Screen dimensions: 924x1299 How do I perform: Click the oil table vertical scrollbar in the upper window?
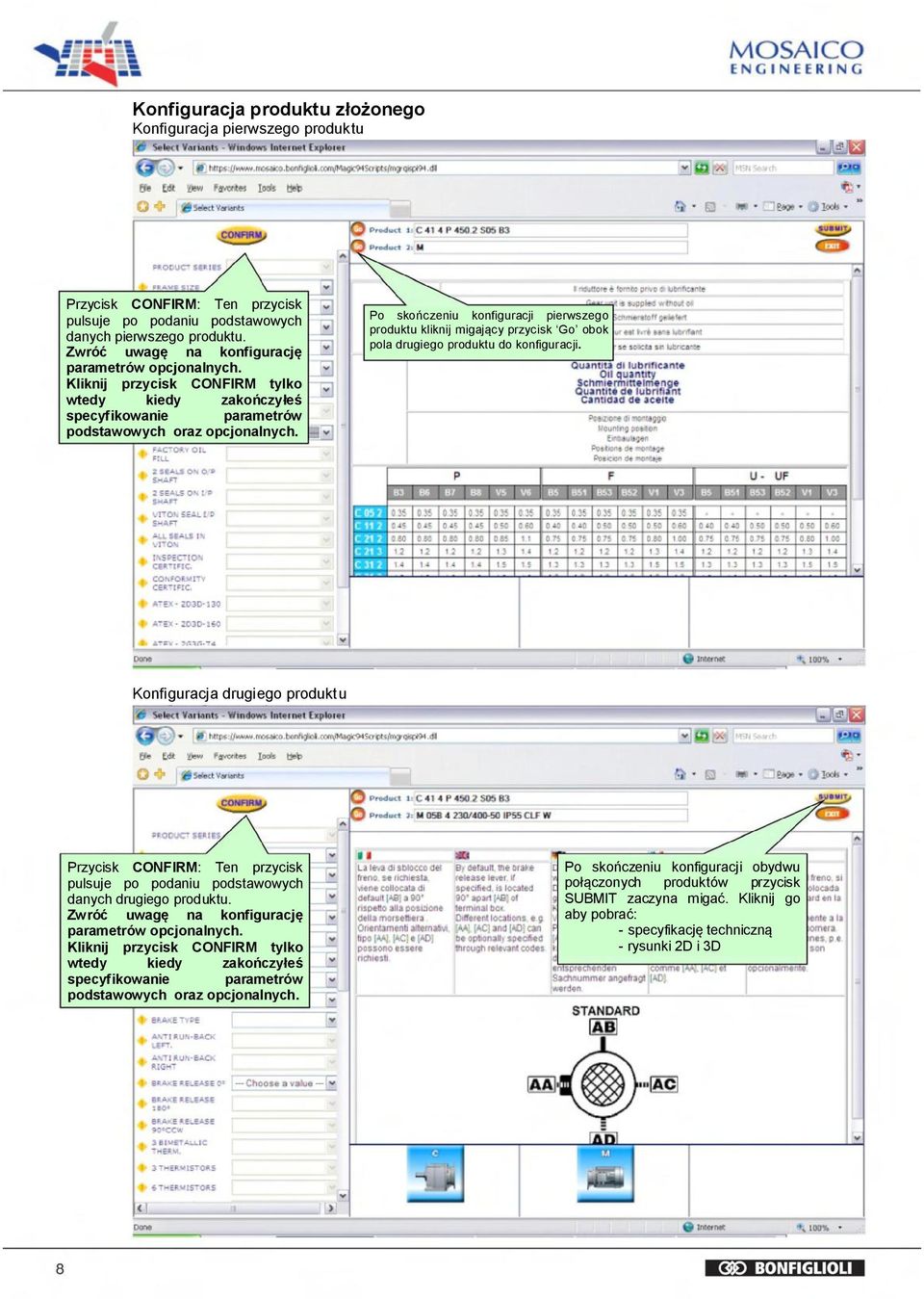click(858, 418)
